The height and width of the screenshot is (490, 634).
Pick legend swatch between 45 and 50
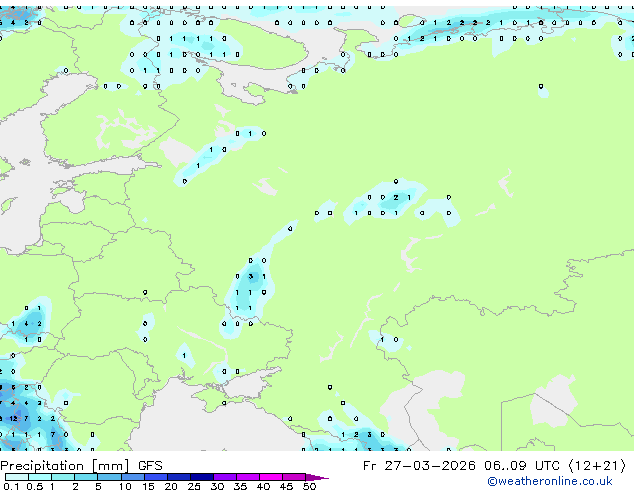(294, 477)
